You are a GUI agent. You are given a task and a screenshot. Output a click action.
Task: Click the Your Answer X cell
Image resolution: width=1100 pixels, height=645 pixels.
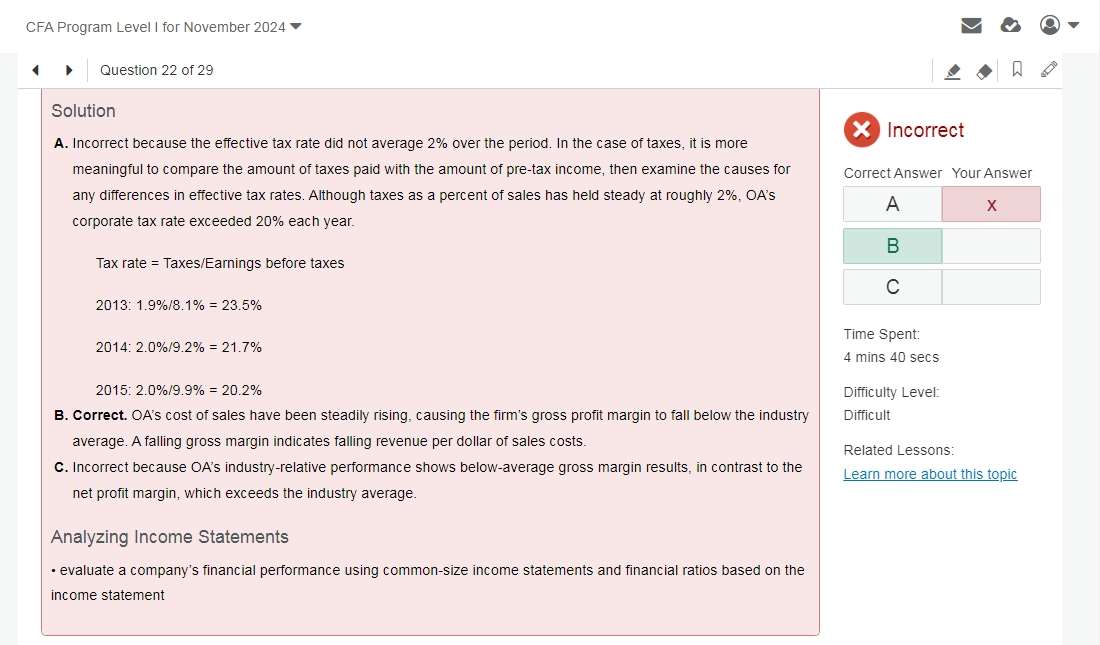pyautogui.click(x=991, y=204)
